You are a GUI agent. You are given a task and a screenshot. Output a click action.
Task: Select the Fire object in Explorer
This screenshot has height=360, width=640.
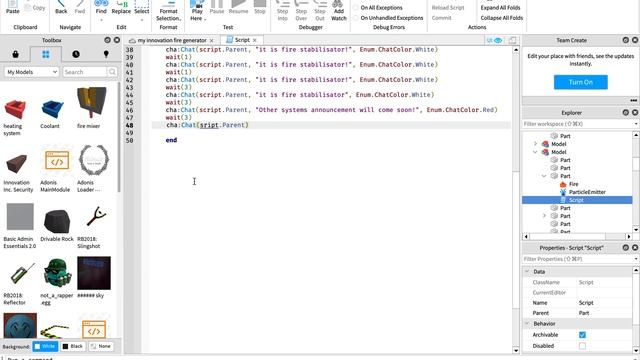tap(573, 184)
